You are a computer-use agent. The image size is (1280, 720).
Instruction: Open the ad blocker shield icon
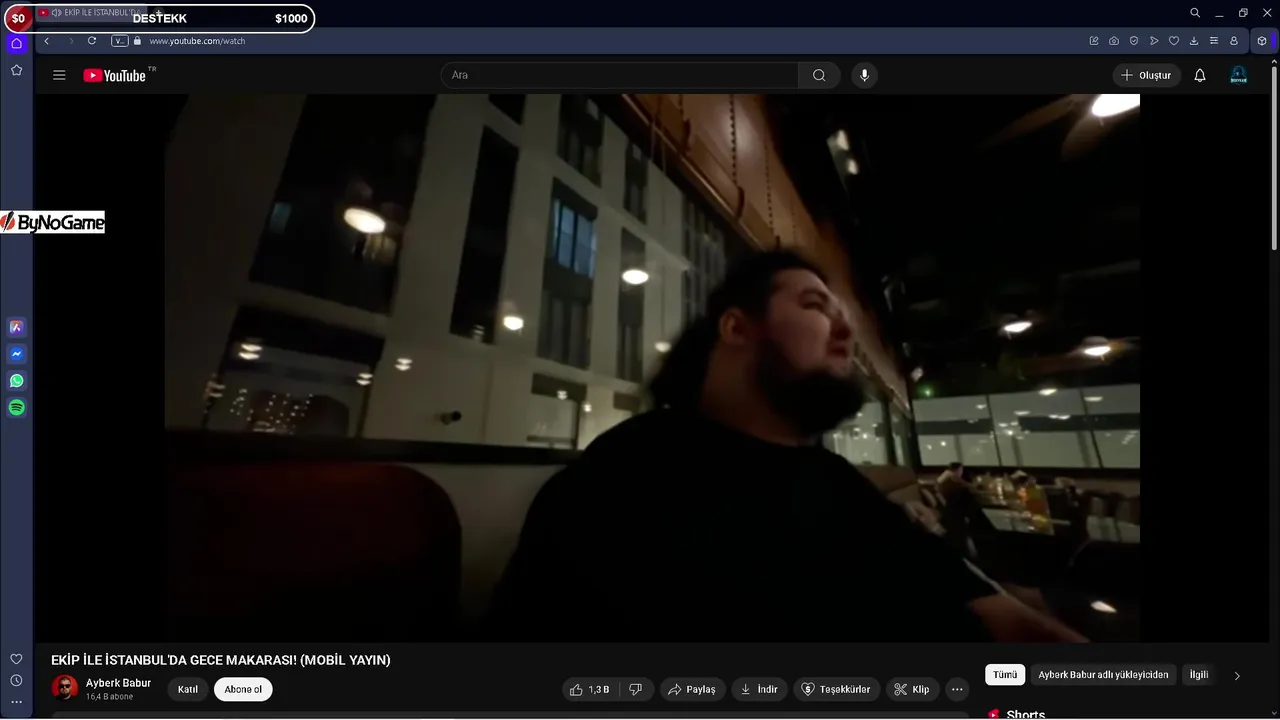pyautogui.click(x=1134, y=41)
